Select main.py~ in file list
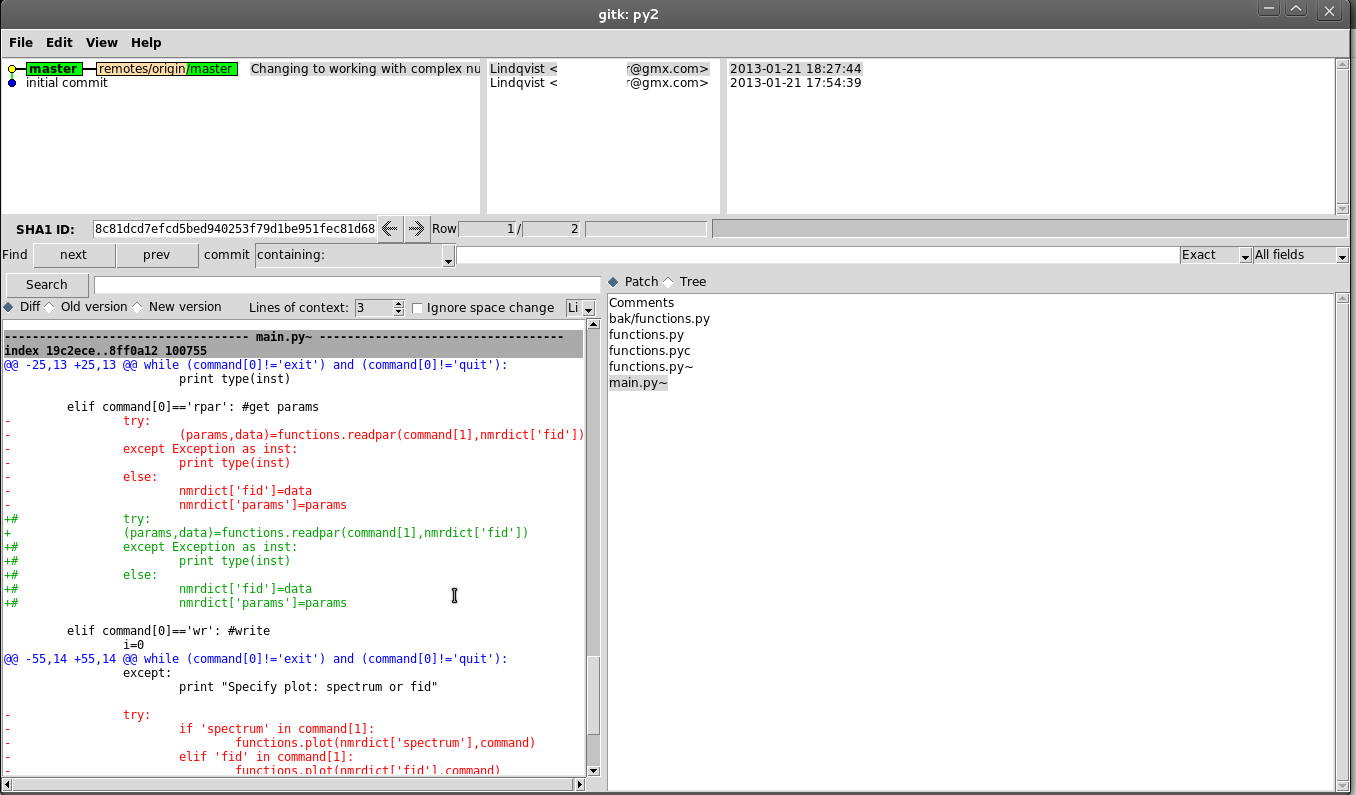This screenshot has height=795, width=1356. point(638,383)
